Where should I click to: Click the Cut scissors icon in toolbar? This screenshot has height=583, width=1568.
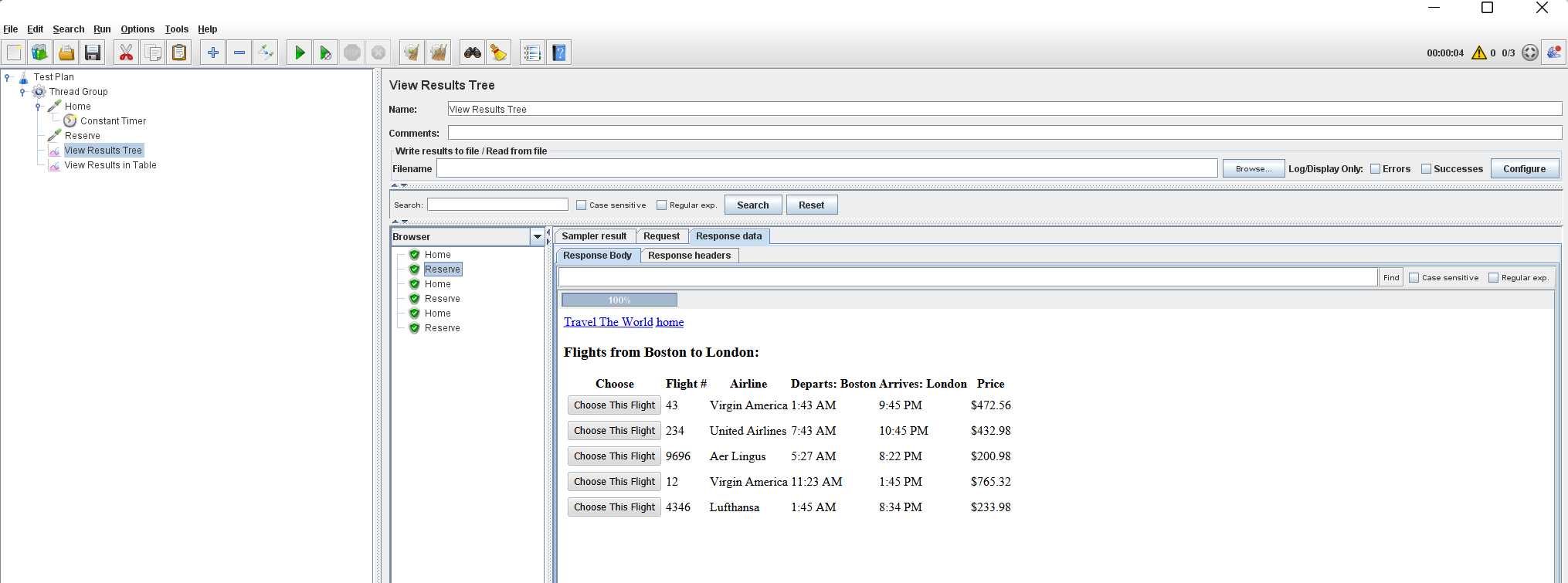click(x=127, y=53)
